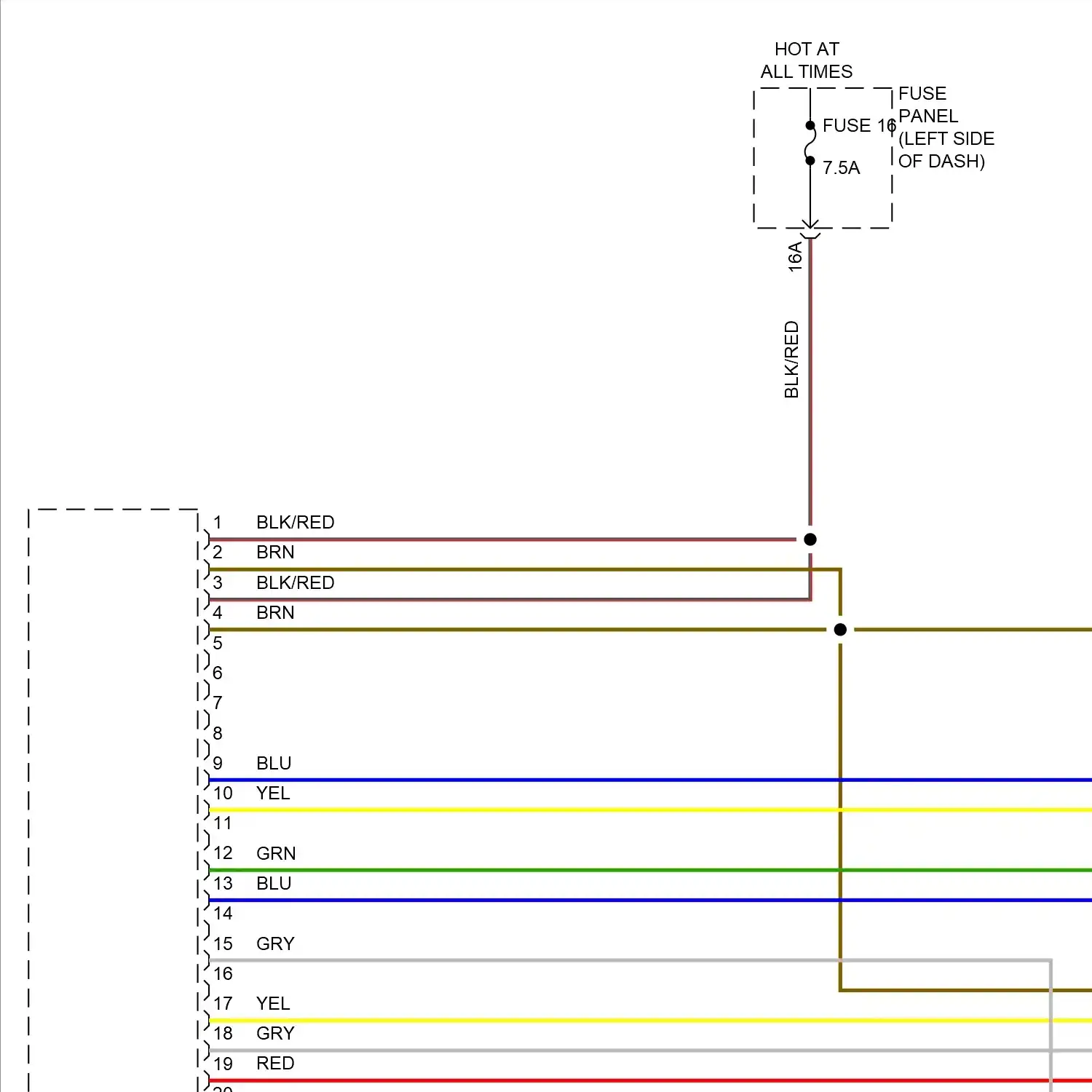1092x1092 pixels.
Task: Click pin number 7
Action: (x=218, y=703)
